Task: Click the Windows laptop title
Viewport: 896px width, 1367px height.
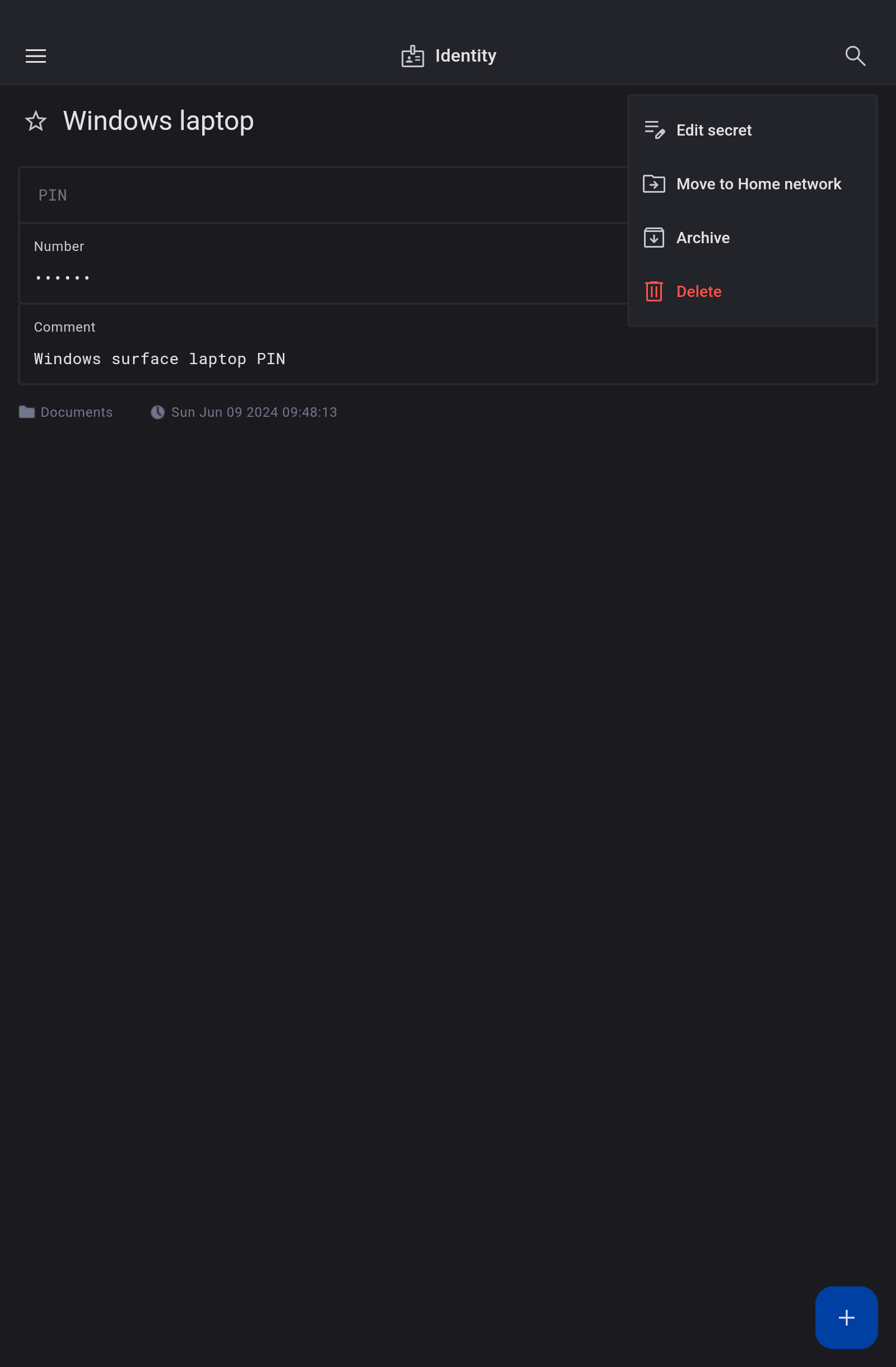Action: 158,121
